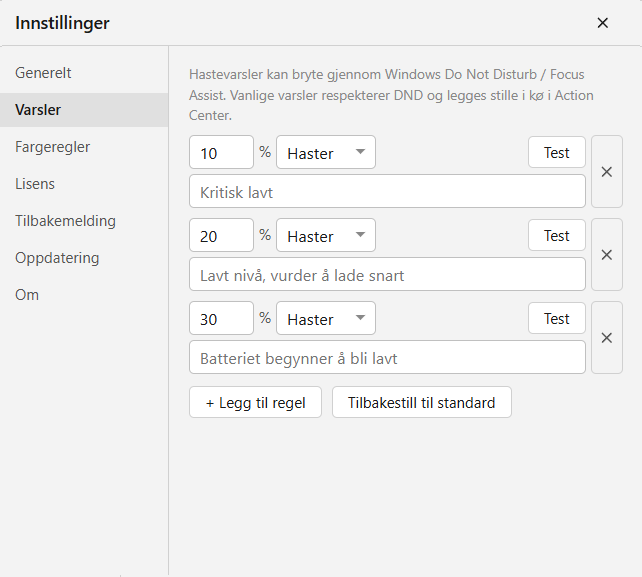This screenshot has width=642, height=577.
Task: Close the Innstillinger window
Action: (x=602, y=23)
